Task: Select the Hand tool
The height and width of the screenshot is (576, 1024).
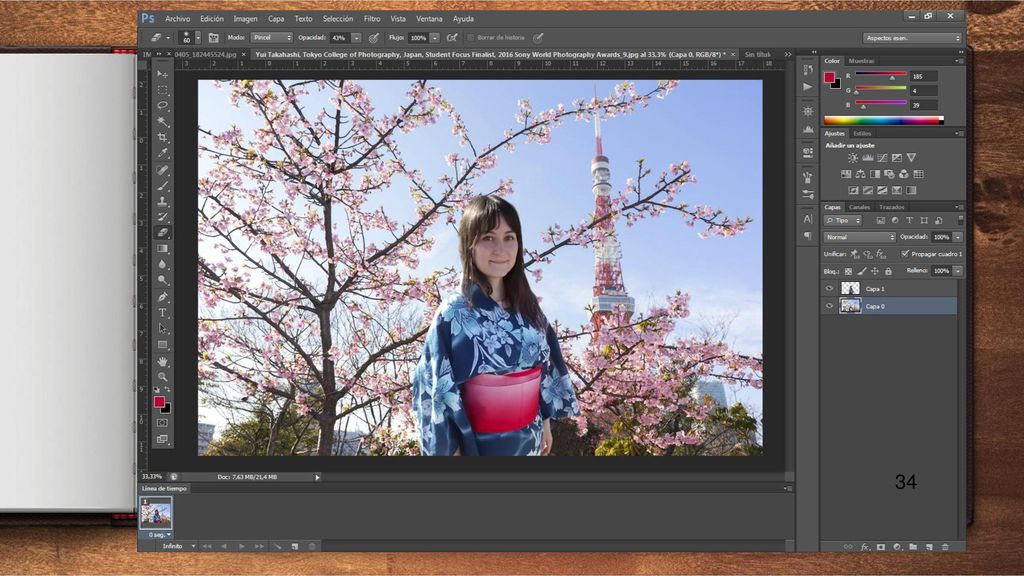Action: (x=163, y=361)
